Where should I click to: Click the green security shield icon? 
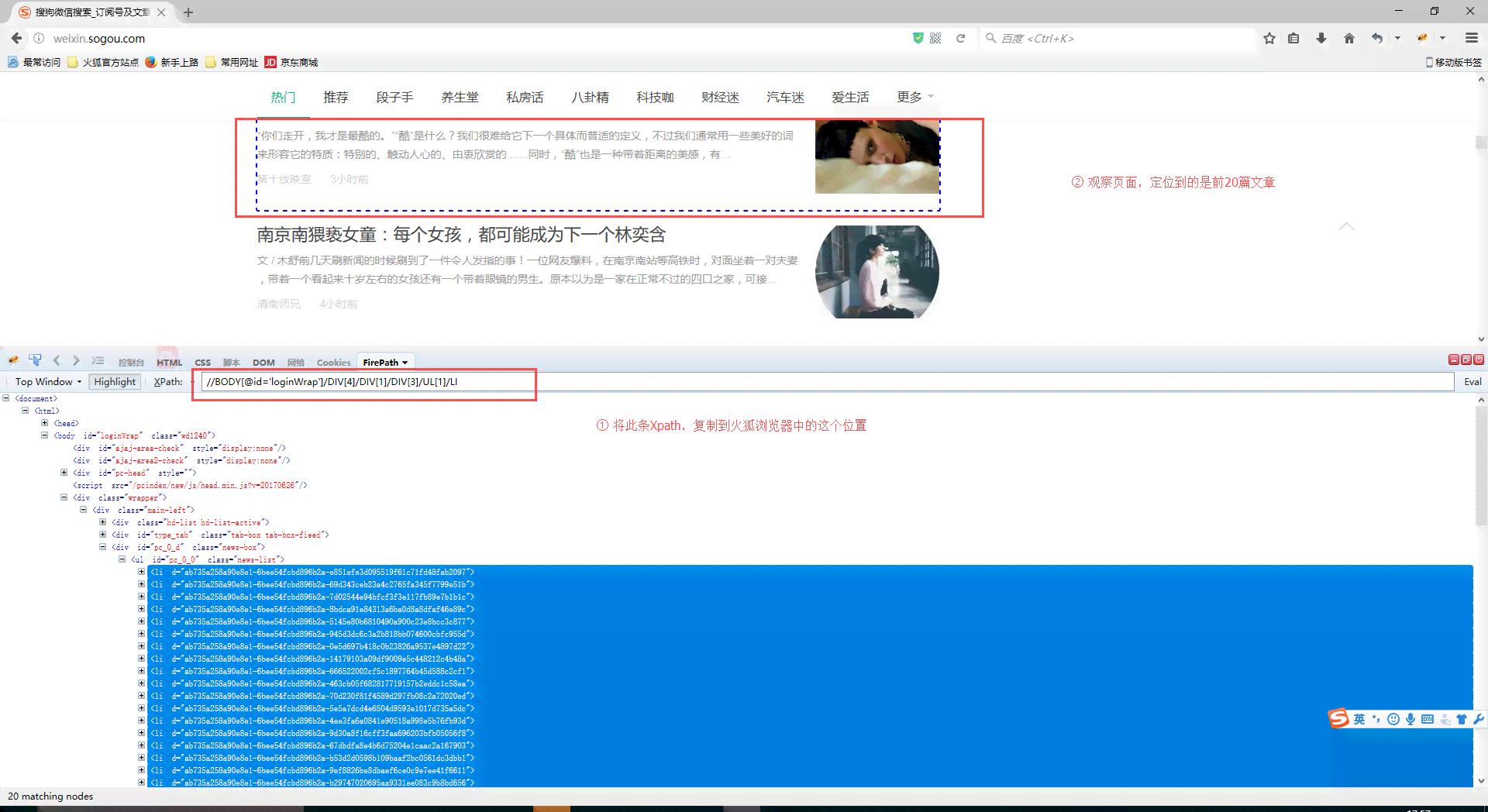[918, 38]
